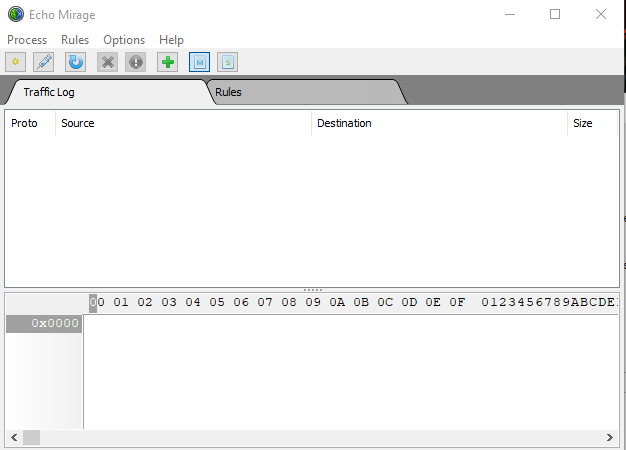This screenshot has height=450, width=626.
Task: Open the Options menu
Action: click(x=124, y=40)
